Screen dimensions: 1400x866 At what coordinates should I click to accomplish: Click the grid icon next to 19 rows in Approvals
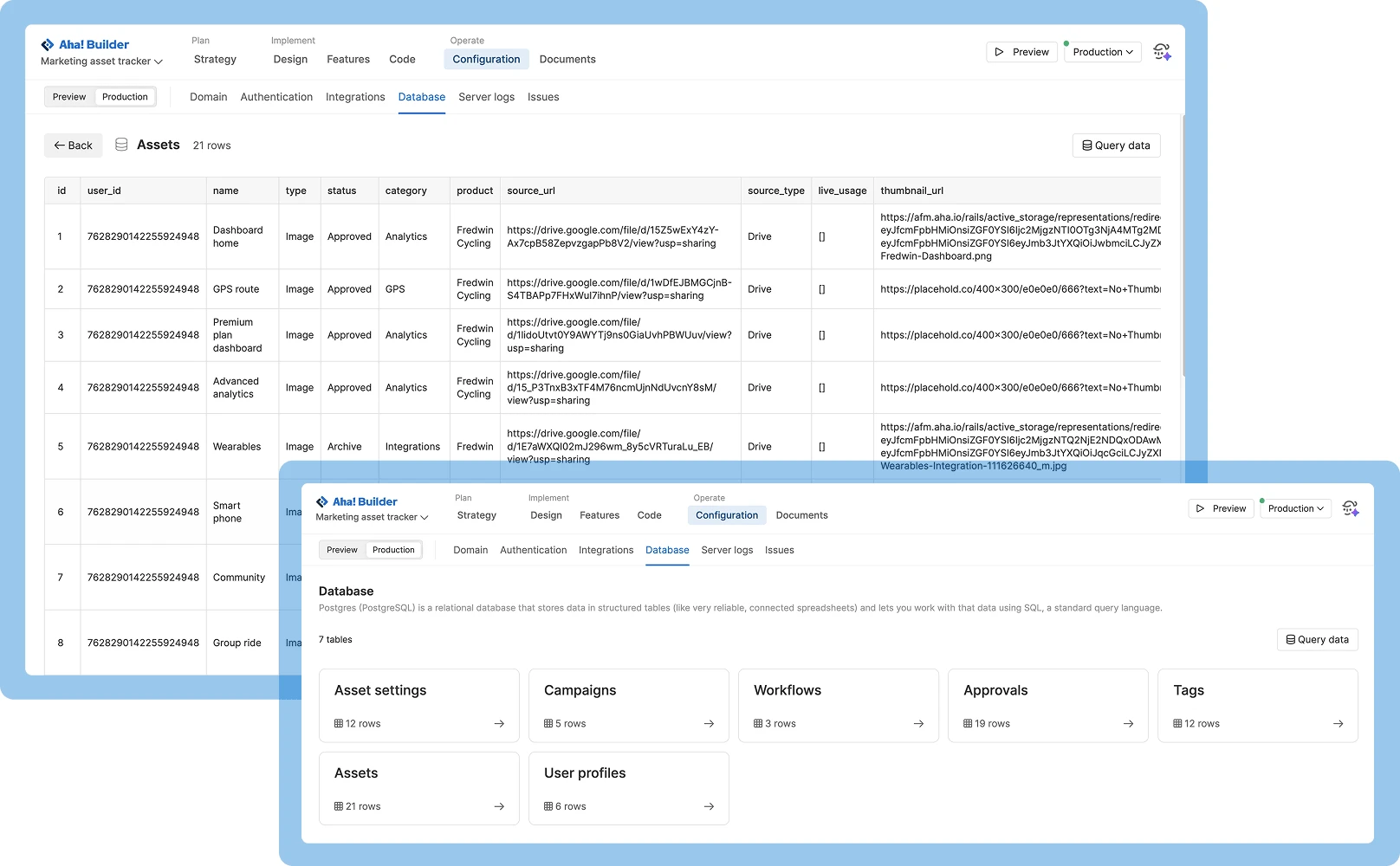pyautogui.click(x=966, y=723)
